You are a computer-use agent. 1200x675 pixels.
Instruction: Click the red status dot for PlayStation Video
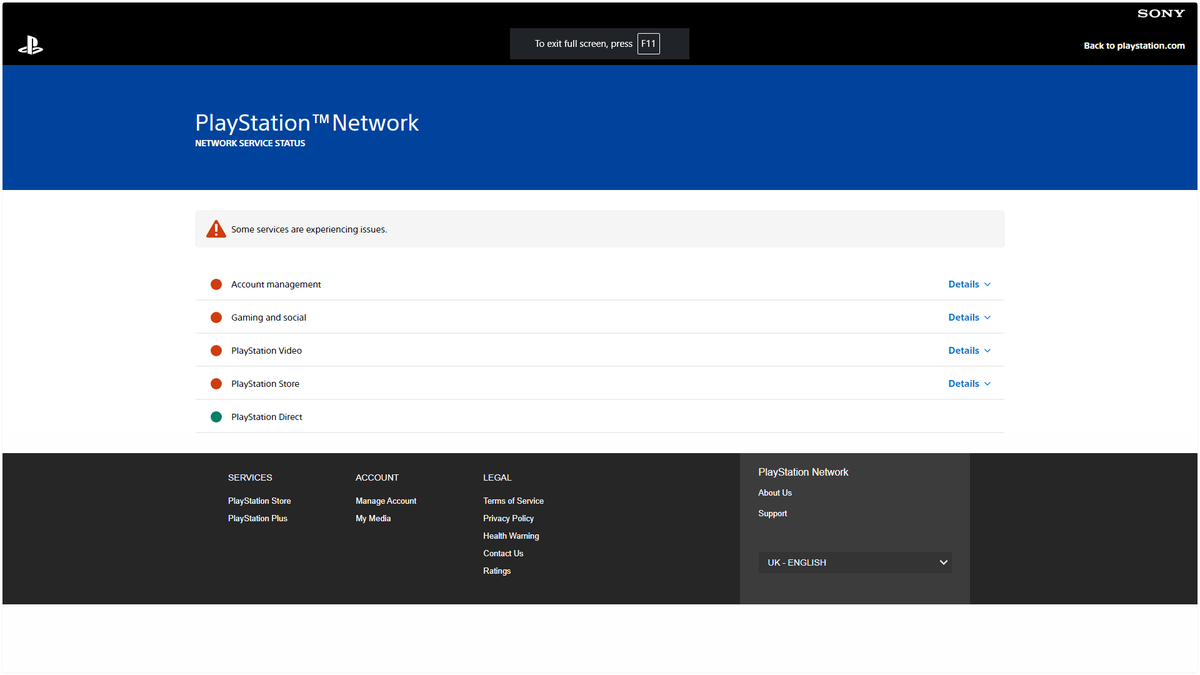point(216,351)
